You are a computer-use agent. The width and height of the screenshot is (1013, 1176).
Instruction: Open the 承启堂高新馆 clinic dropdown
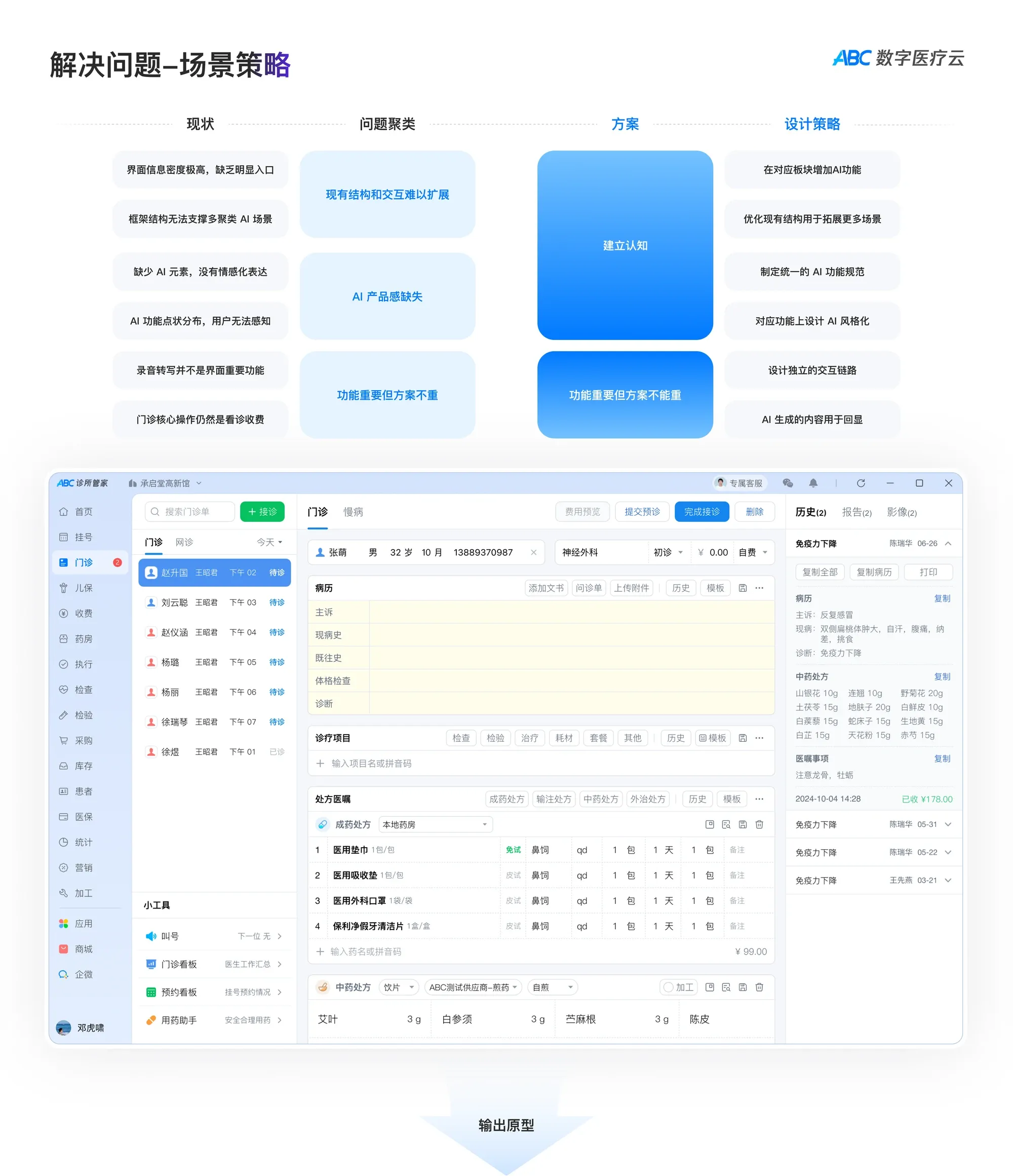tap(165, 483)
